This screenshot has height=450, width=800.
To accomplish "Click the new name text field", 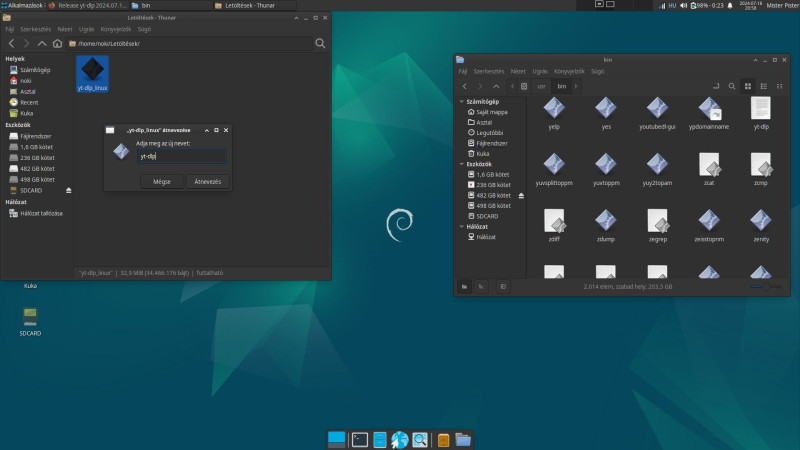I will pyautogui.click(x=180, y=156).
